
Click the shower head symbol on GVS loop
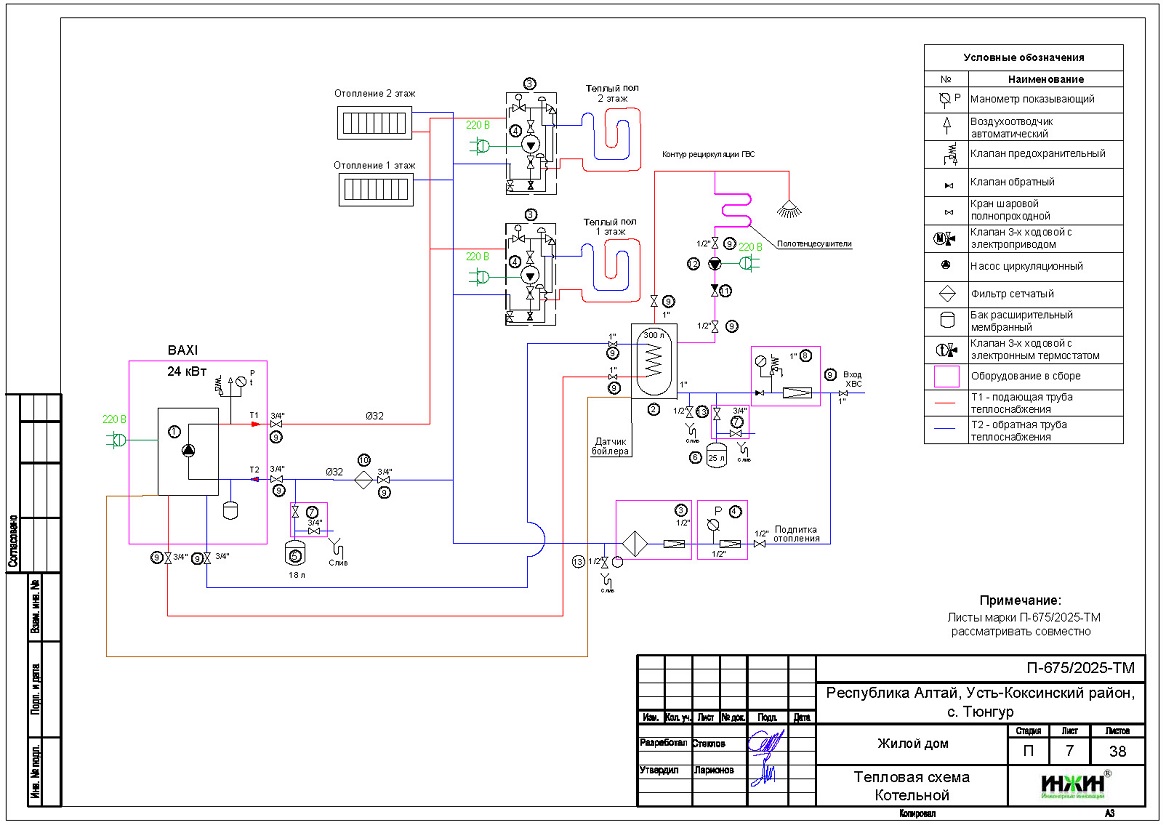[x=791, y=206]
